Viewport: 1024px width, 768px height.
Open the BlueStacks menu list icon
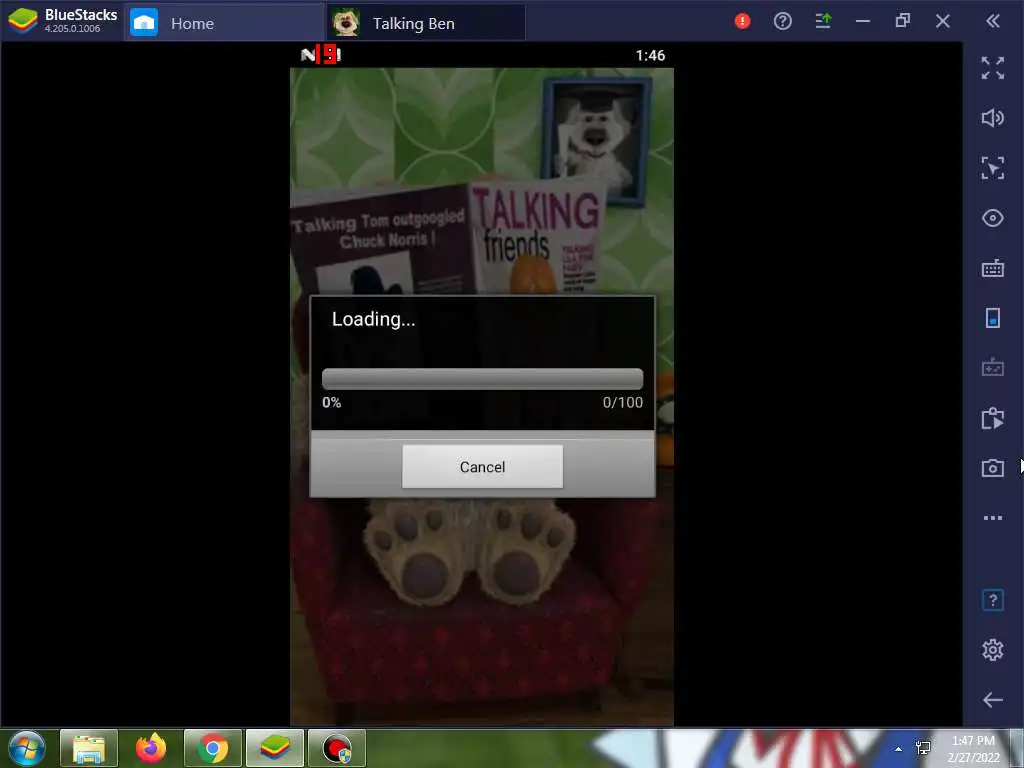(x=823, y=22)
